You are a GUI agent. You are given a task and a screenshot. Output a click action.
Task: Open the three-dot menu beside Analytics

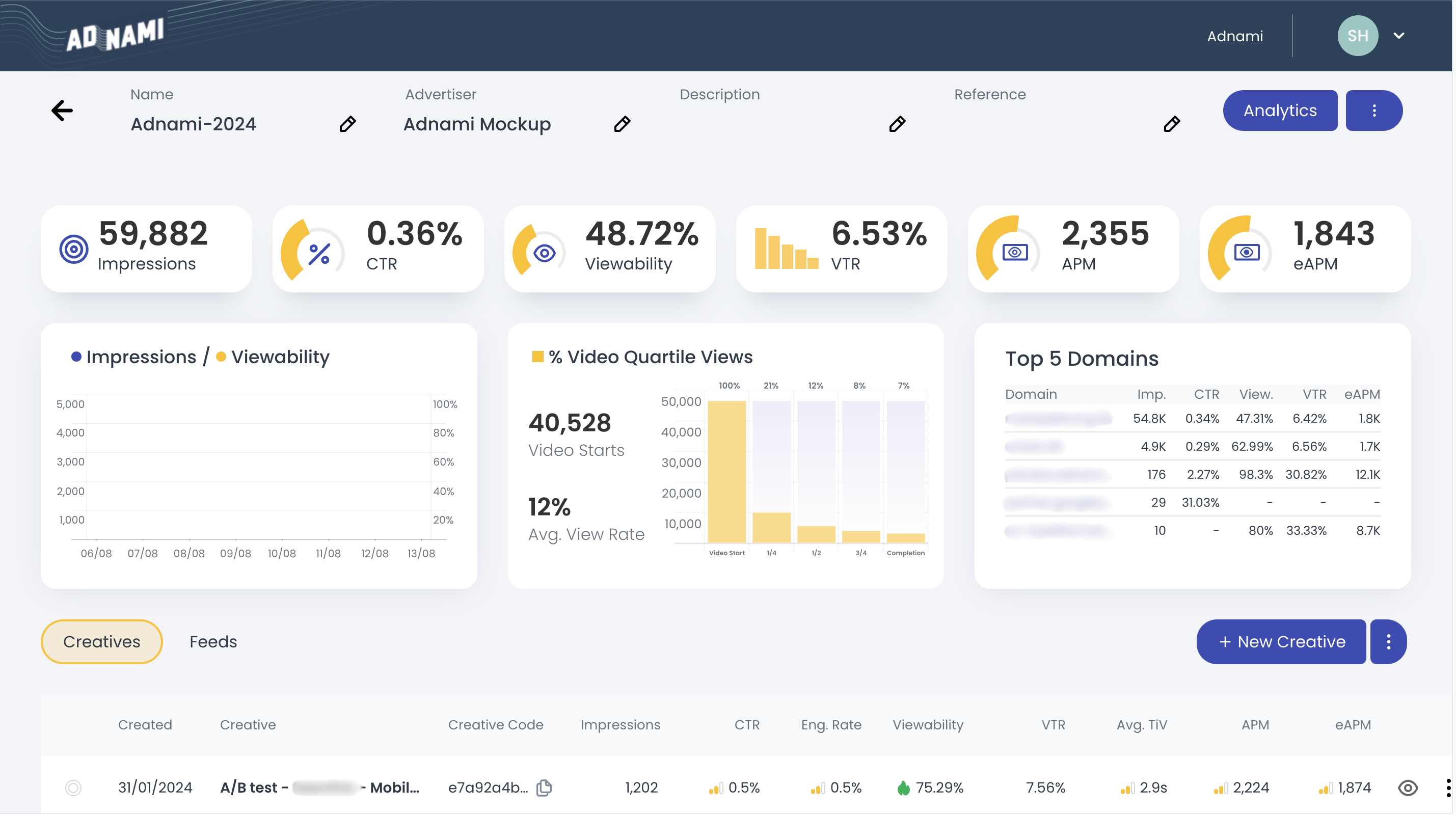point(1374,110)
